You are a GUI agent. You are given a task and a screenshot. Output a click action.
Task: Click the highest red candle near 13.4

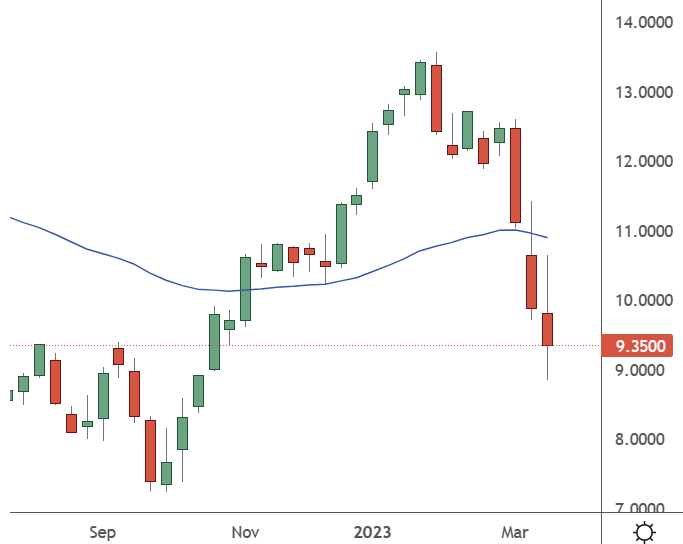pyautogui.click(x=436, y=98)
